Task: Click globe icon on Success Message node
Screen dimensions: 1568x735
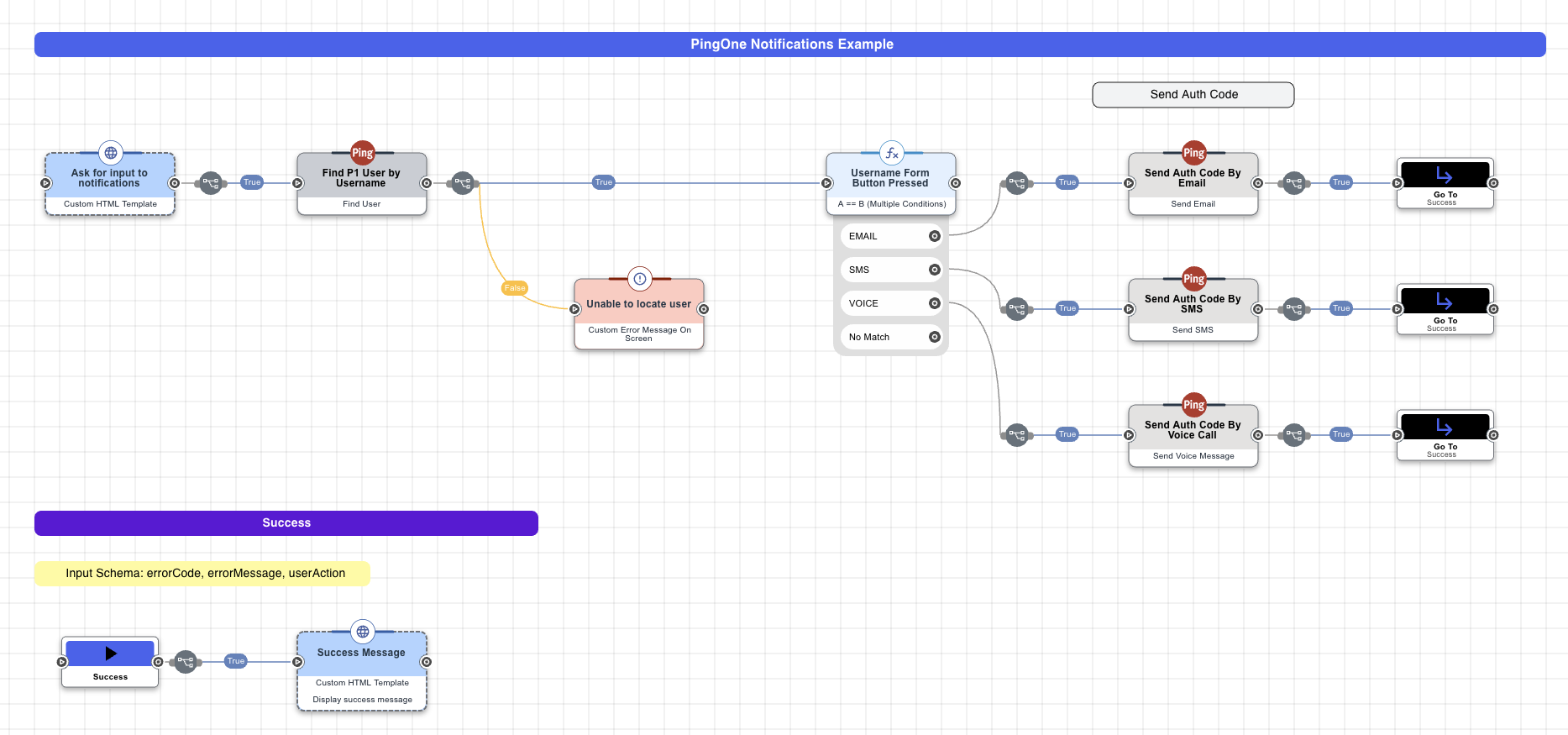Action: [362, 632]
